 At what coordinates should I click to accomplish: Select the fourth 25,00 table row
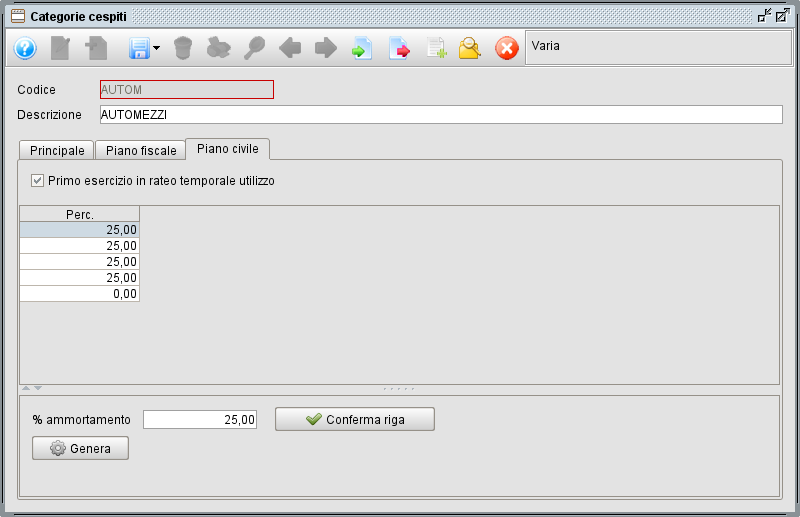(x=80, y=278)
